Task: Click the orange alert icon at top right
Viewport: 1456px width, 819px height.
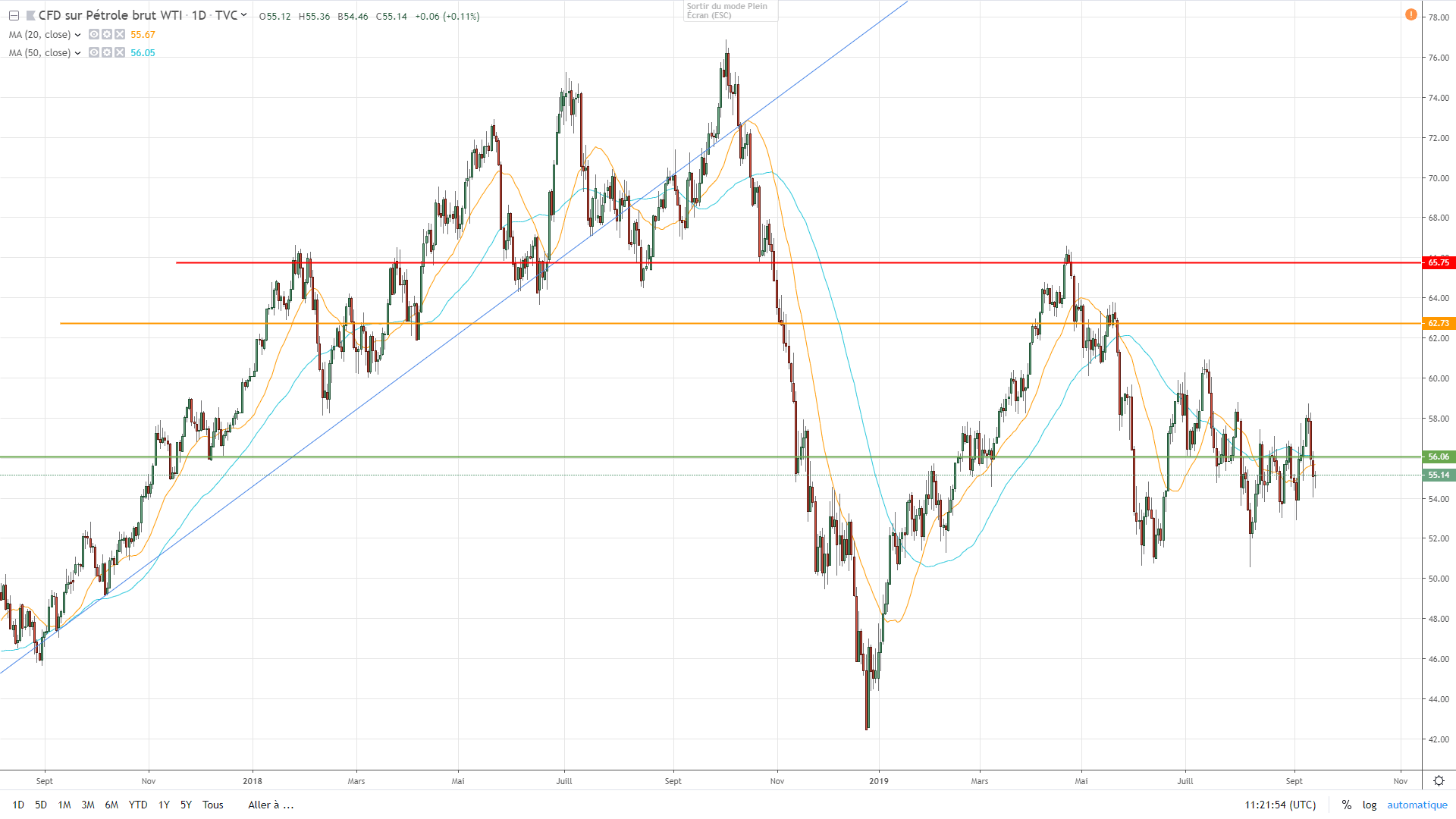Action: [1410, 14]
